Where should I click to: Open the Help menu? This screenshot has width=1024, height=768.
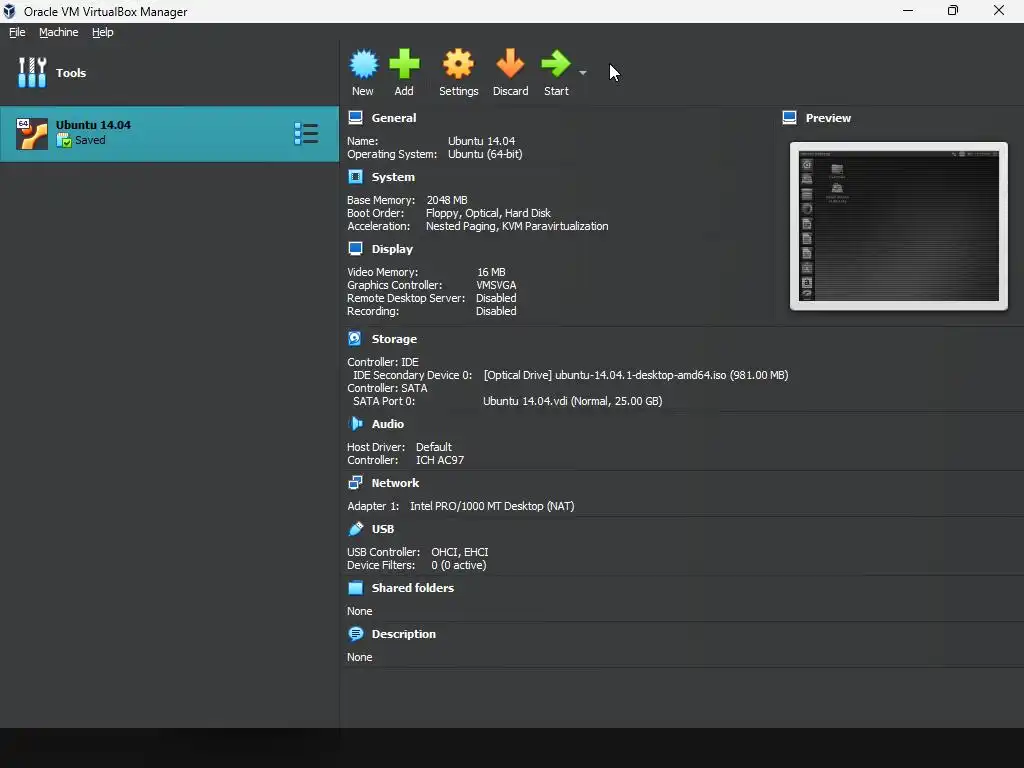[x=103, y=32]
